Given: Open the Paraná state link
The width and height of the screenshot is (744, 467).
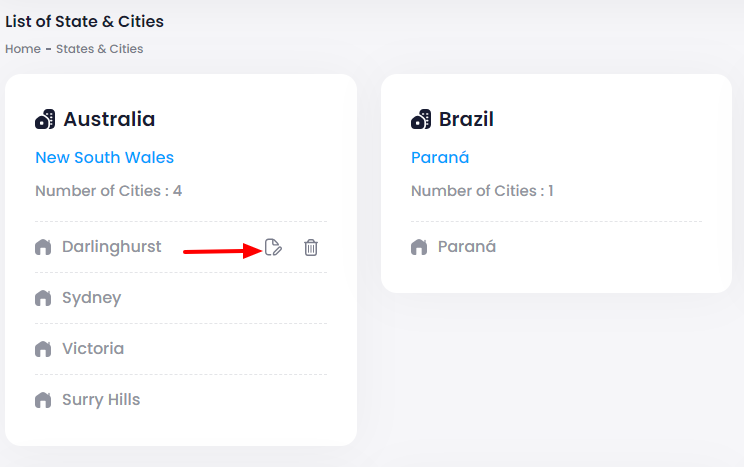Looking at the screenshot, I should tap(440, 157).
